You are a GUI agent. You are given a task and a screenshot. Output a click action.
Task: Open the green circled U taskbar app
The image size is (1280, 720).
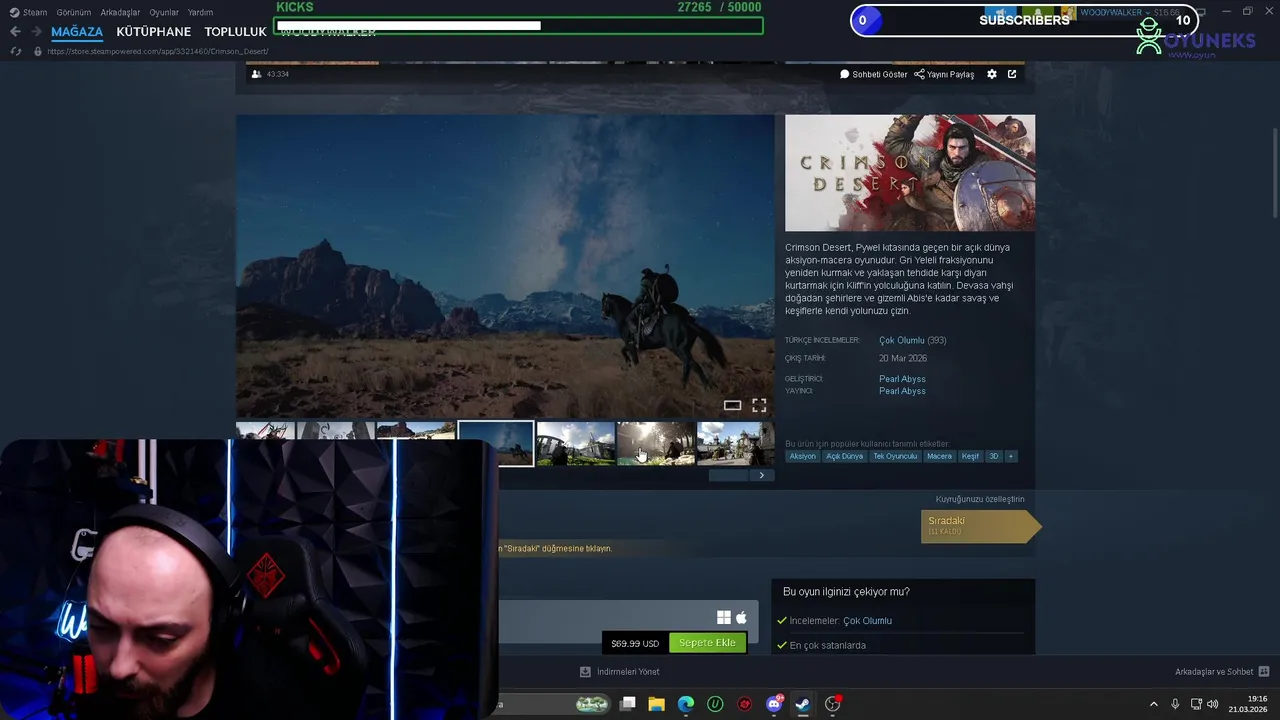[x=715, y=704]
